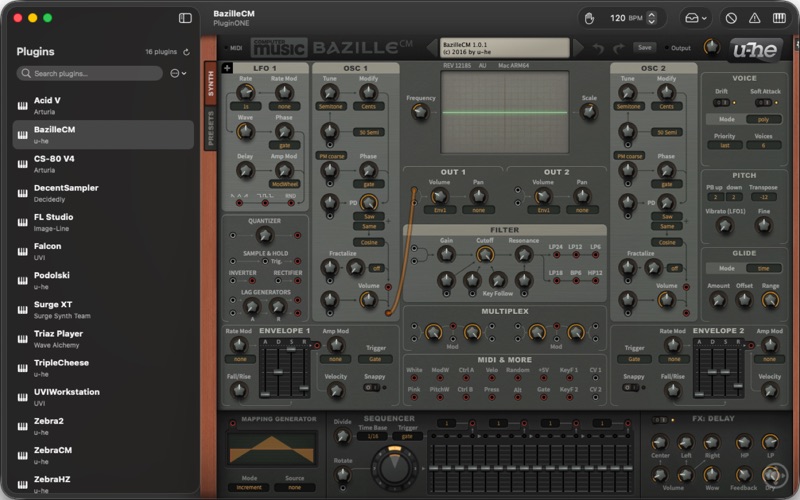Click the Mapping Generator waveform display
The image size is (800, 500).
pyautogui.click(x=272, y=449)
